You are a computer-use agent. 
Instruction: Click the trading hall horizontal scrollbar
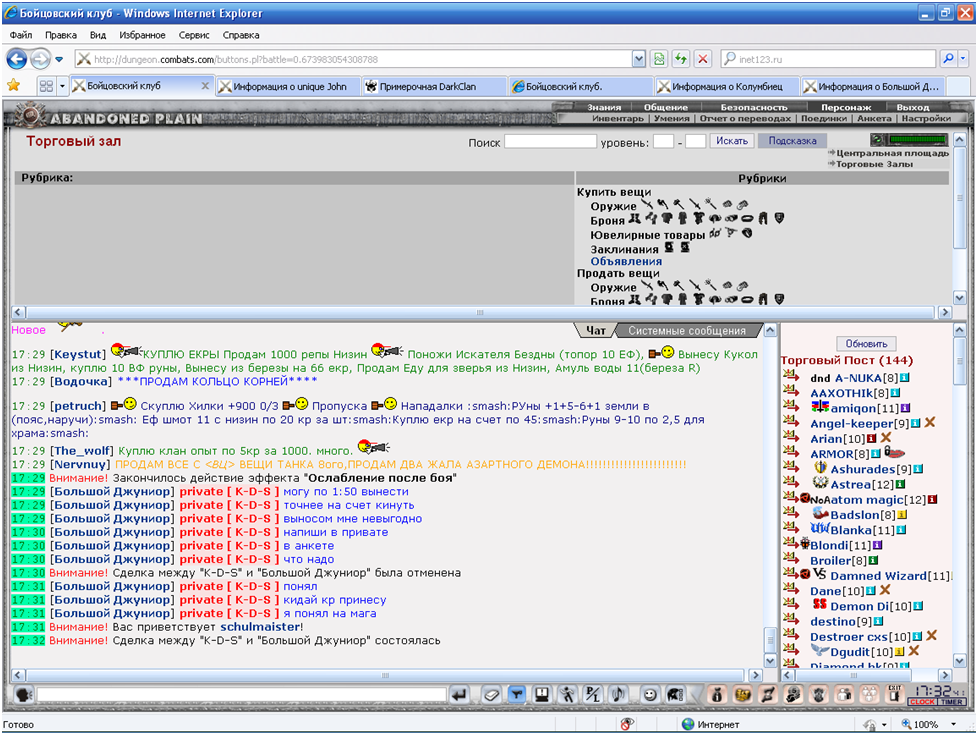(480, 312)
